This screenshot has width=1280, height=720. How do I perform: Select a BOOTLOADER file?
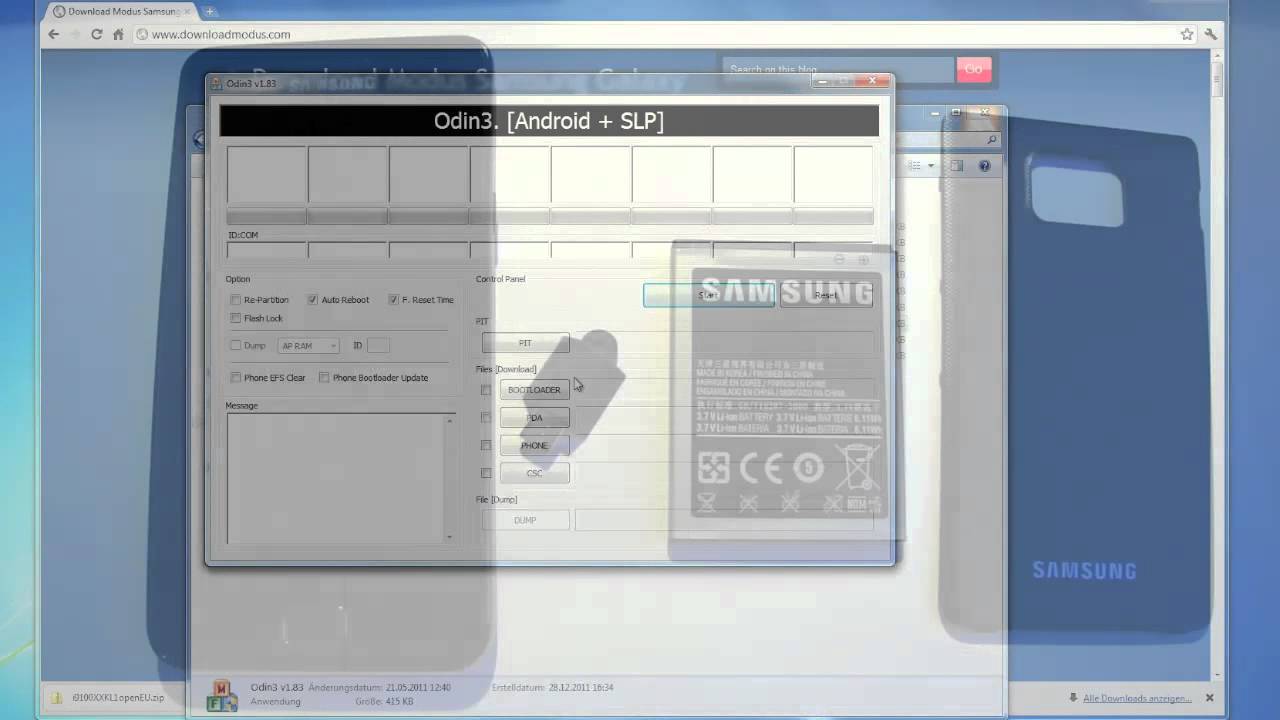[x=534, y=390]
